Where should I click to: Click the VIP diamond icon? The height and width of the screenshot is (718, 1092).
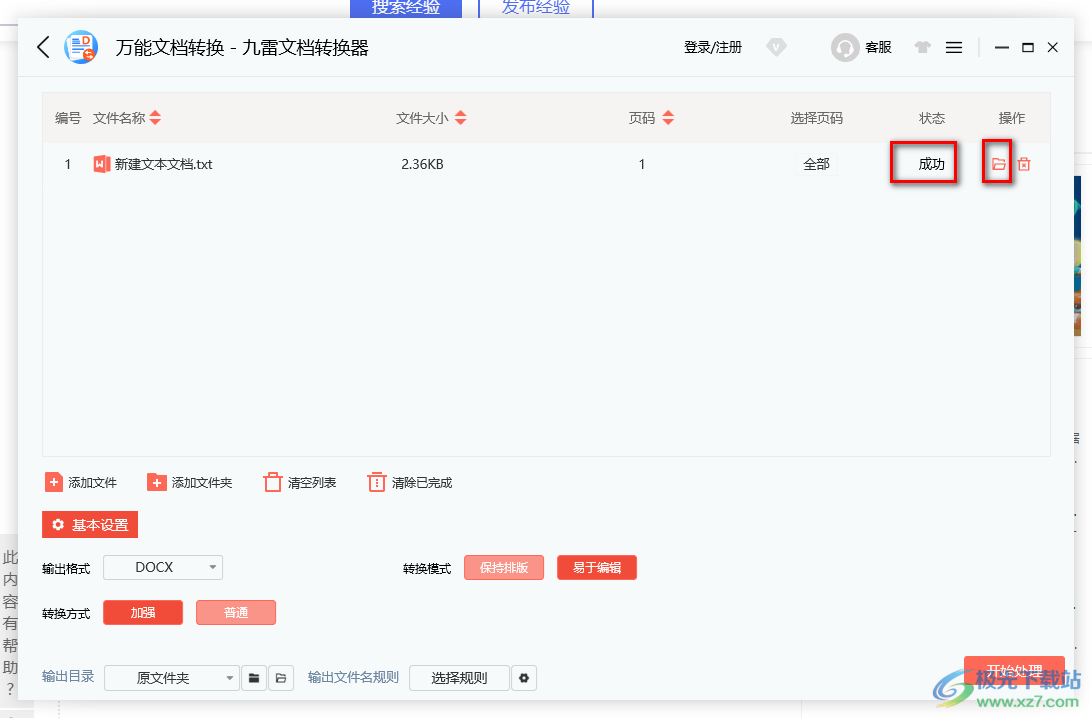click(x=776, y=47)
